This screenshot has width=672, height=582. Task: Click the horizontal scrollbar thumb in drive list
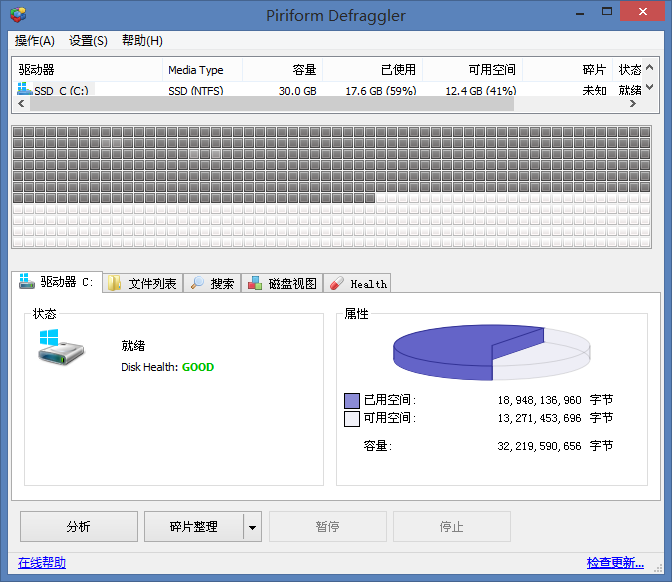272,104
